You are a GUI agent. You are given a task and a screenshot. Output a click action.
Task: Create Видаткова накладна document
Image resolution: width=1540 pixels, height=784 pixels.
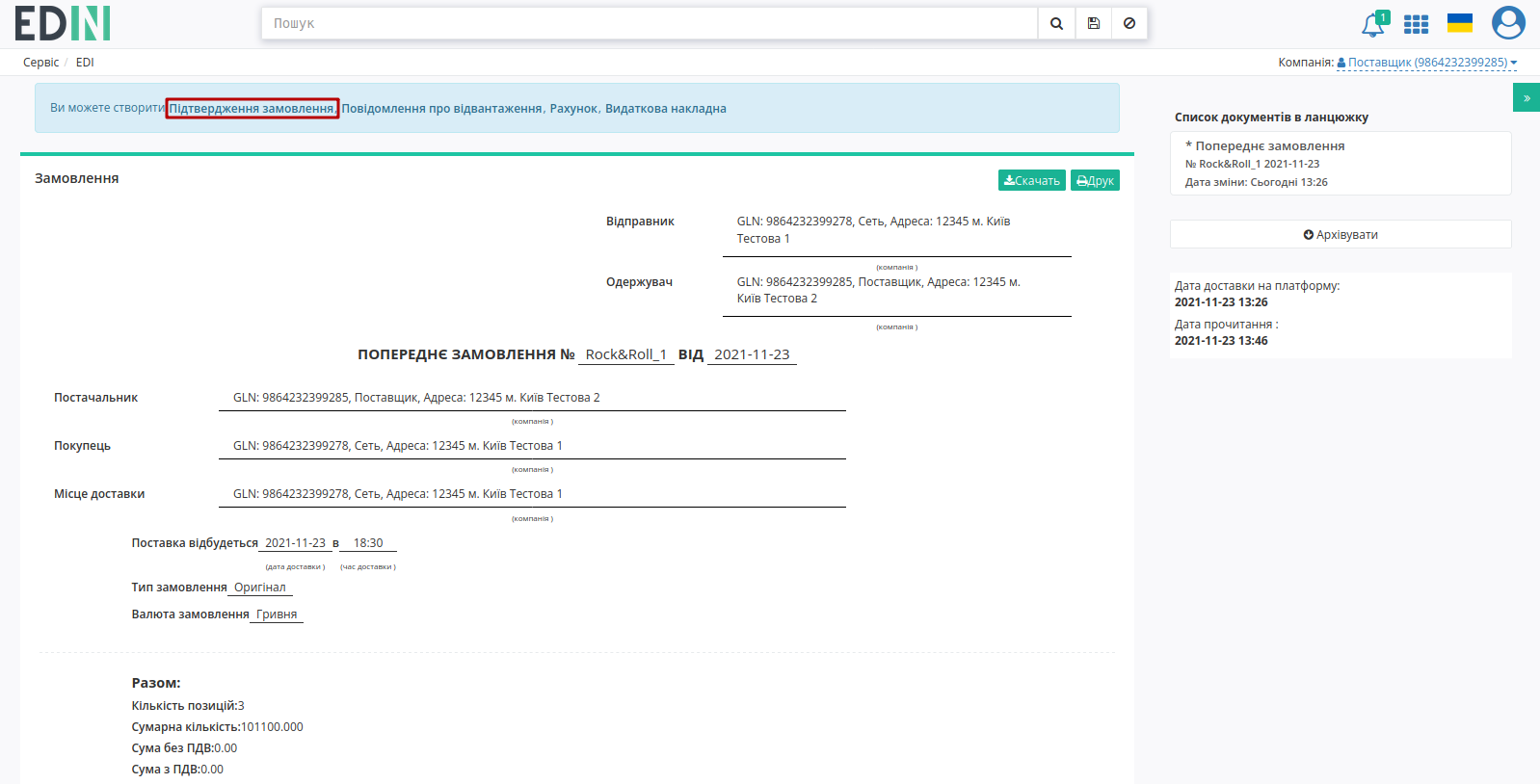coord(666,109)
